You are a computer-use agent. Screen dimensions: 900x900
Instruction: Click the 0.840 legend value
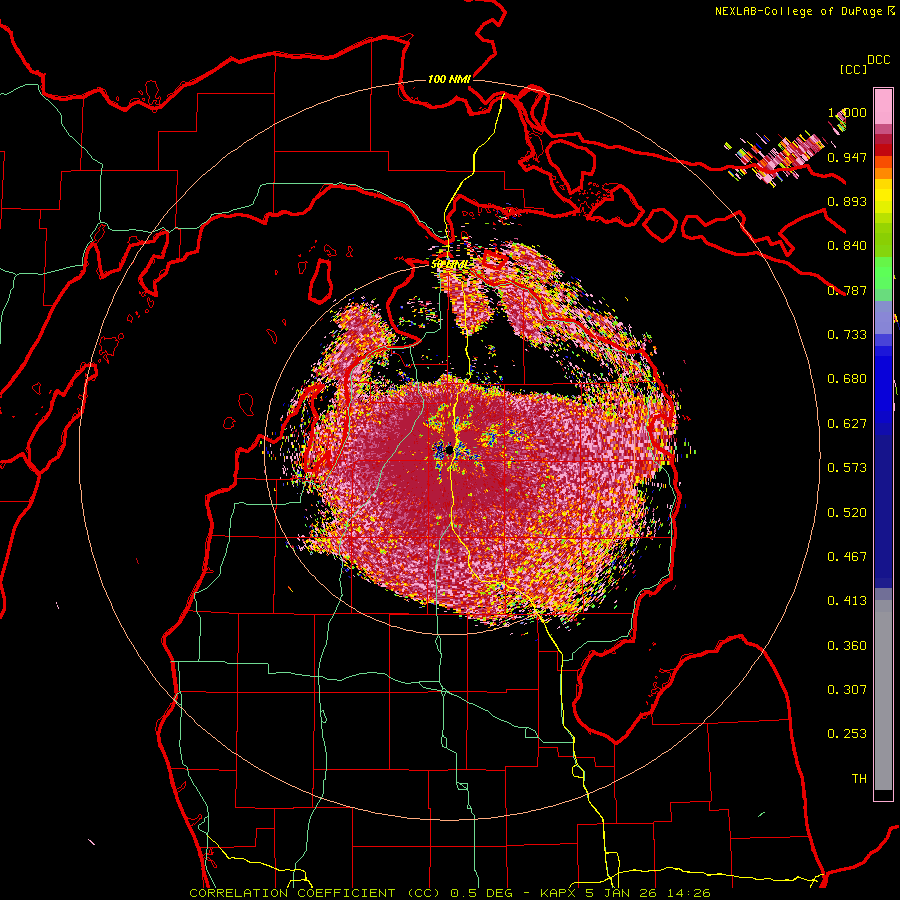click(x=847, y=246)
